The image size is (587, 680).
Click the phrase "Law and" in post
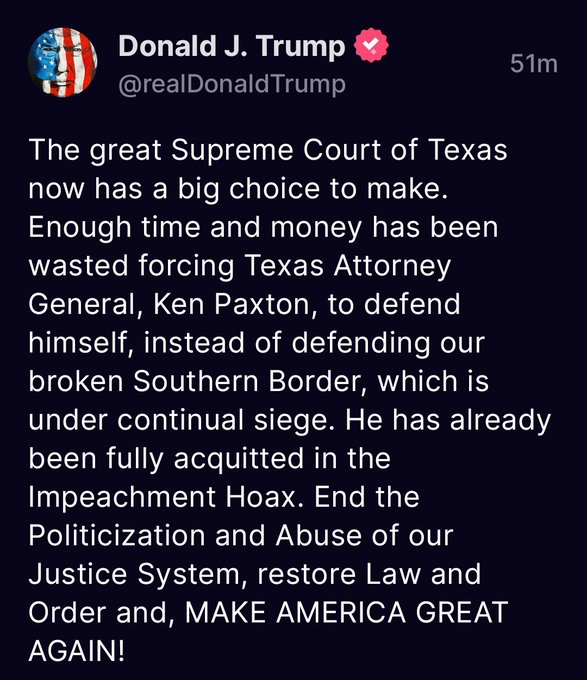pos(423,574)
